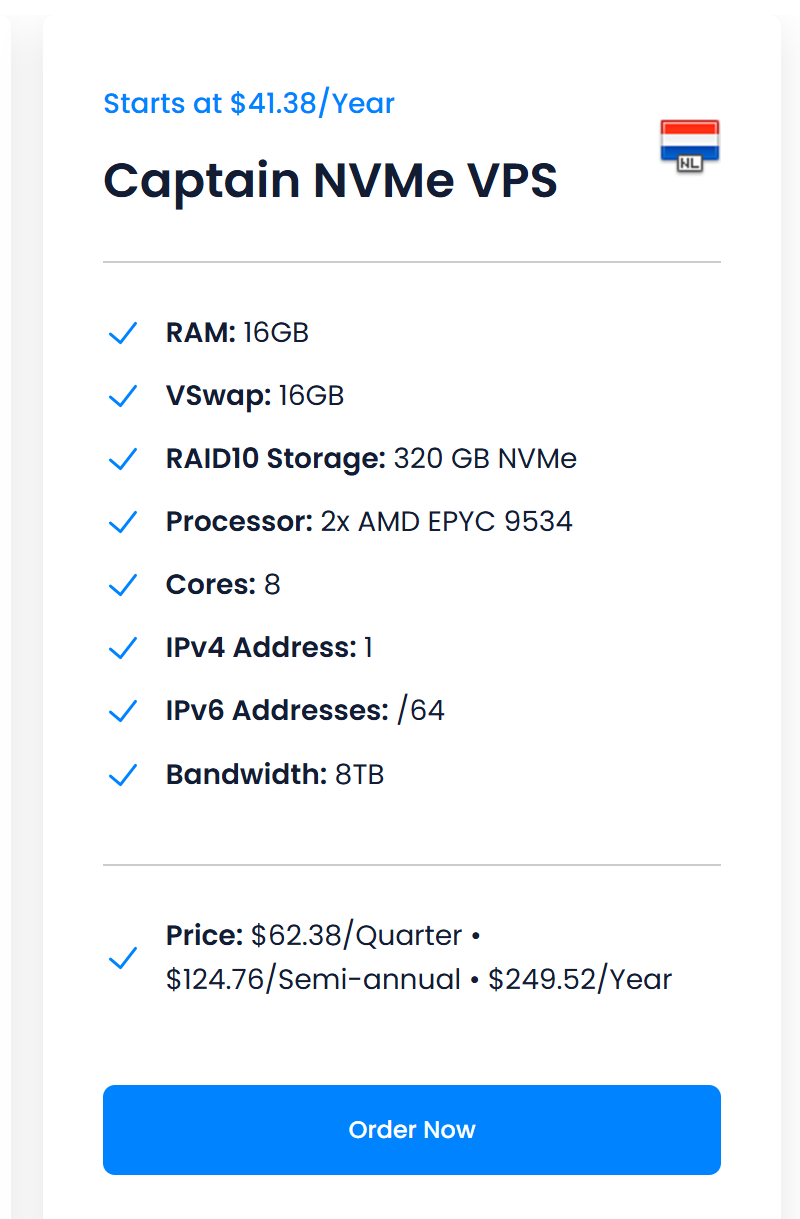The image size is (800, 1219).
Task: Select the Starts at $41.38/Year text
Action: coord(249,103)
